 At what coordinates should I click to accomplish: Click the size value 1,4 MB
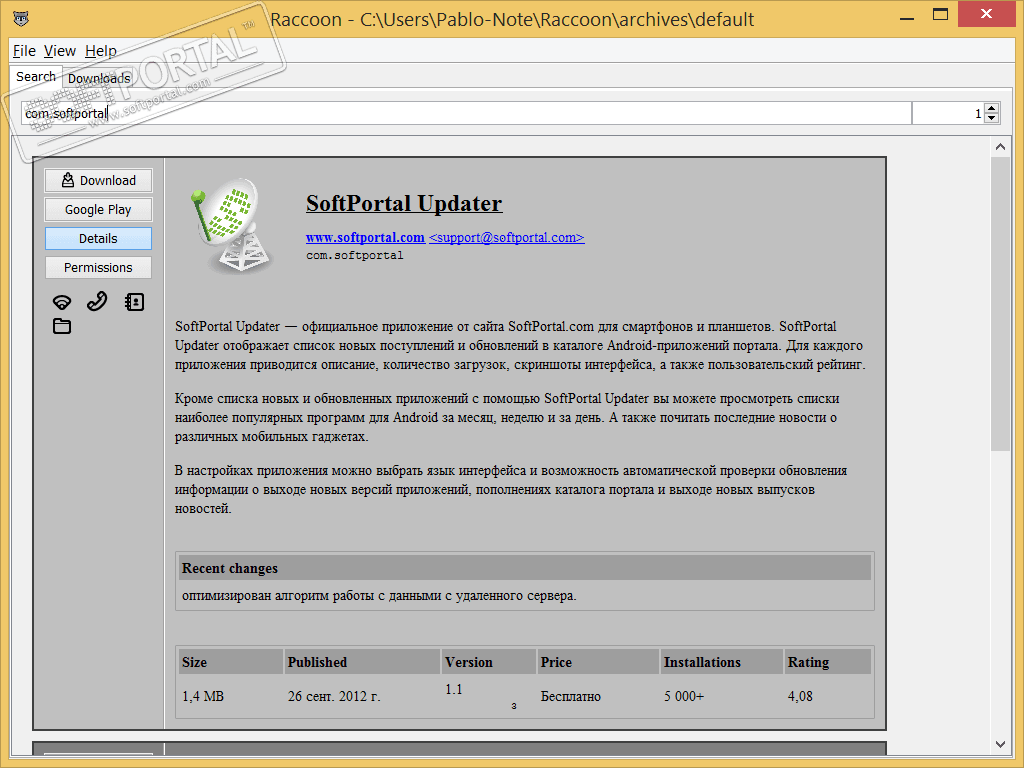(x=203, y=696)
